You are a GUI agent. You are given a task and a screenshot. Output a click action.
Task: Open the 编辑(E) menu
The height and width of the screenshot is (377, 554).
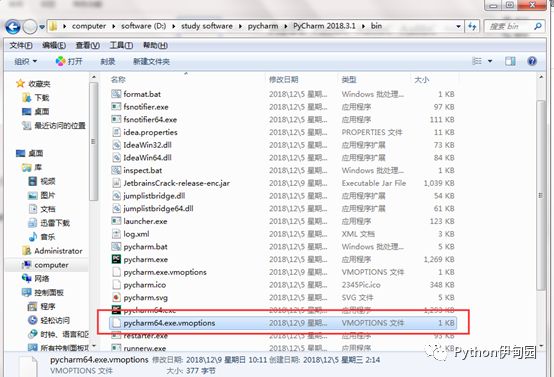click(54, 46)
